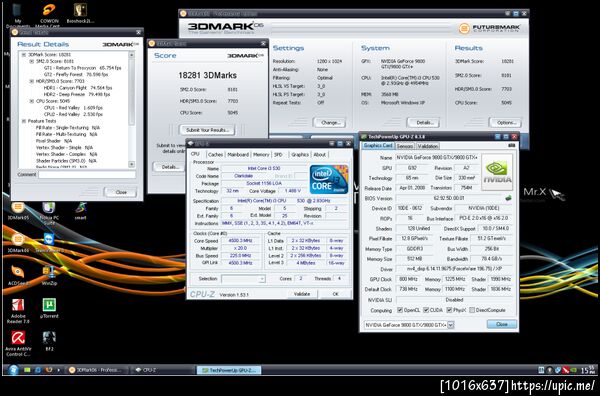The height and width of the screenshot is (396, 600).
Task: Click the Details button under System
Action: tap(423, 123)
